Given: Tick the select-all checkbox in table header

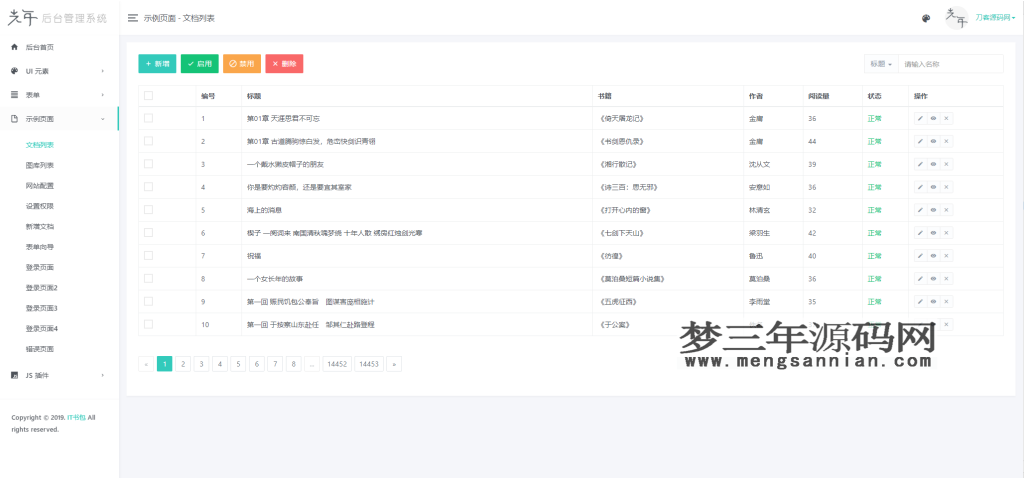Looking at the screenshot, I should coord(148,95).
